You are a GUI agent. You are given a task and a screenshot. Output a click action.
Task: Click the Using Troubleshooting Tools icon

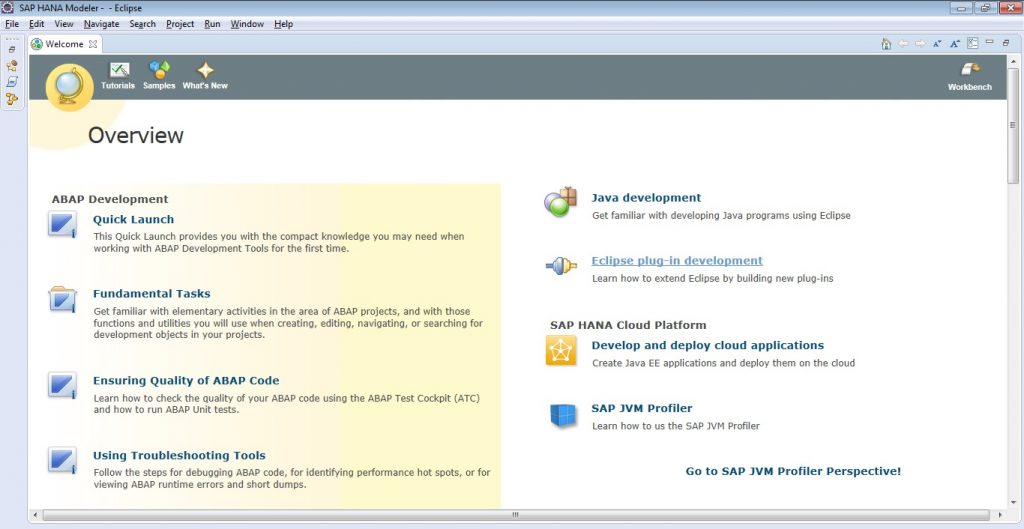click(63, 460)
